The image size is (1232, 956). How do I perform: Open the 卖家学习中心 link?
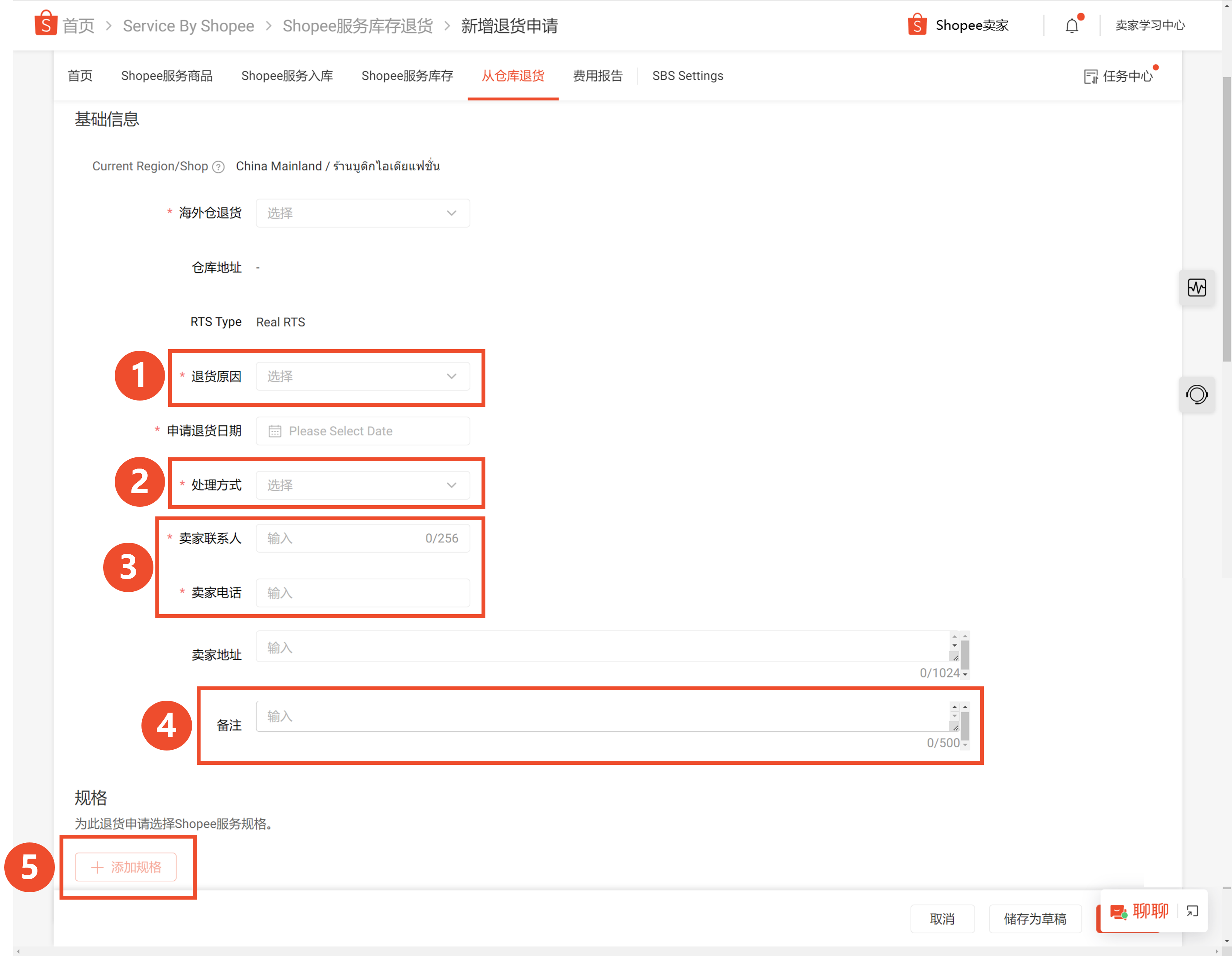pos(1150,25)
